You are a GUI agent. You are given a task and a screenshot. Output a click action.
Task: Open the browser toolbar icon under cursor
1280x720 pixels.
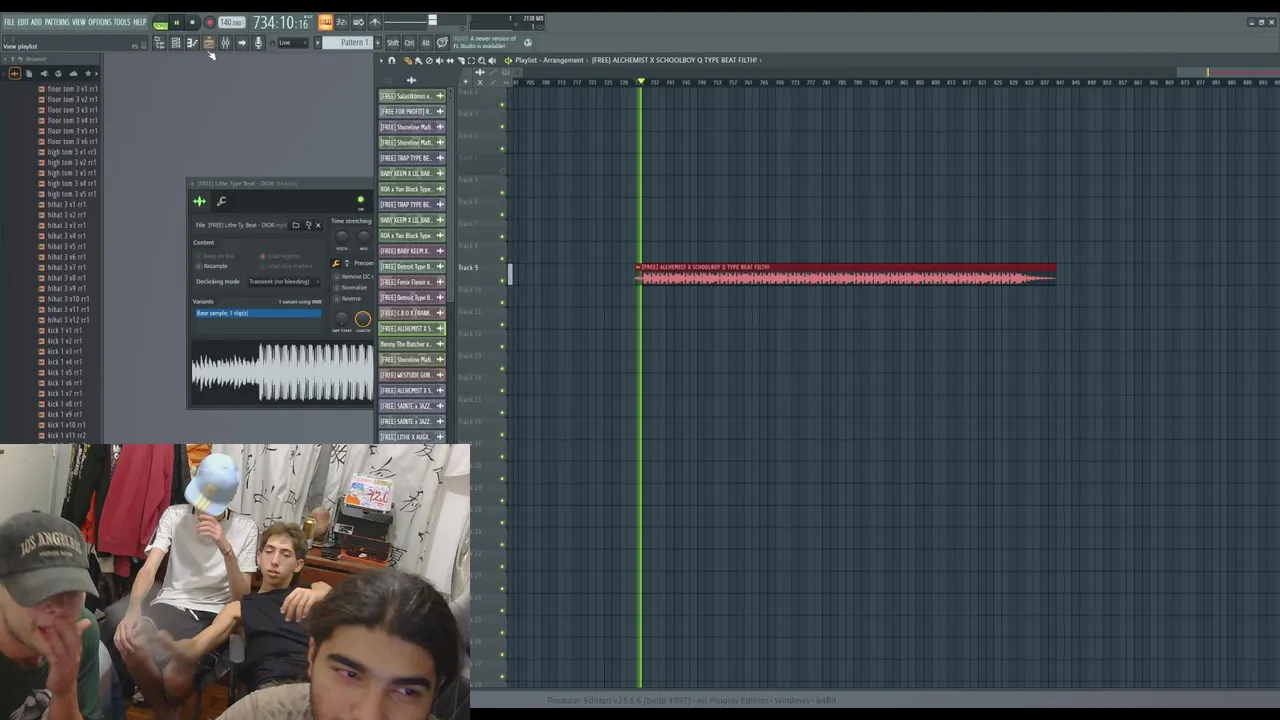pyautogui.click(x=209, y=43)
